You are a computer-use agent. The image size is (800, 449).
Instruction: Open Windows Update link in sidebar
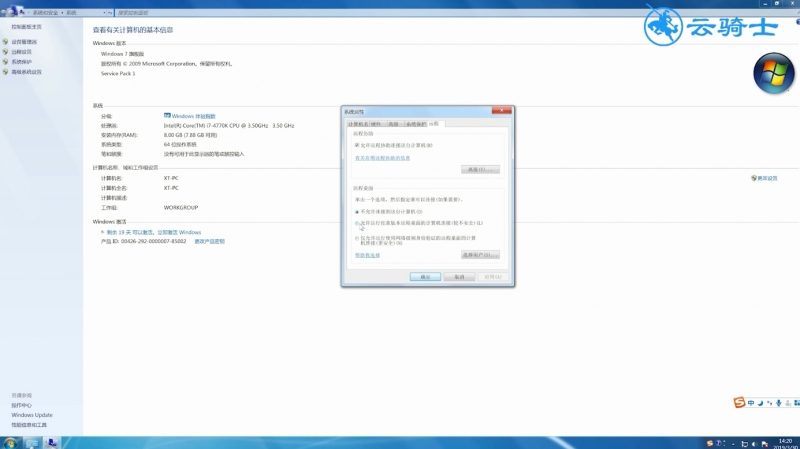32,415
